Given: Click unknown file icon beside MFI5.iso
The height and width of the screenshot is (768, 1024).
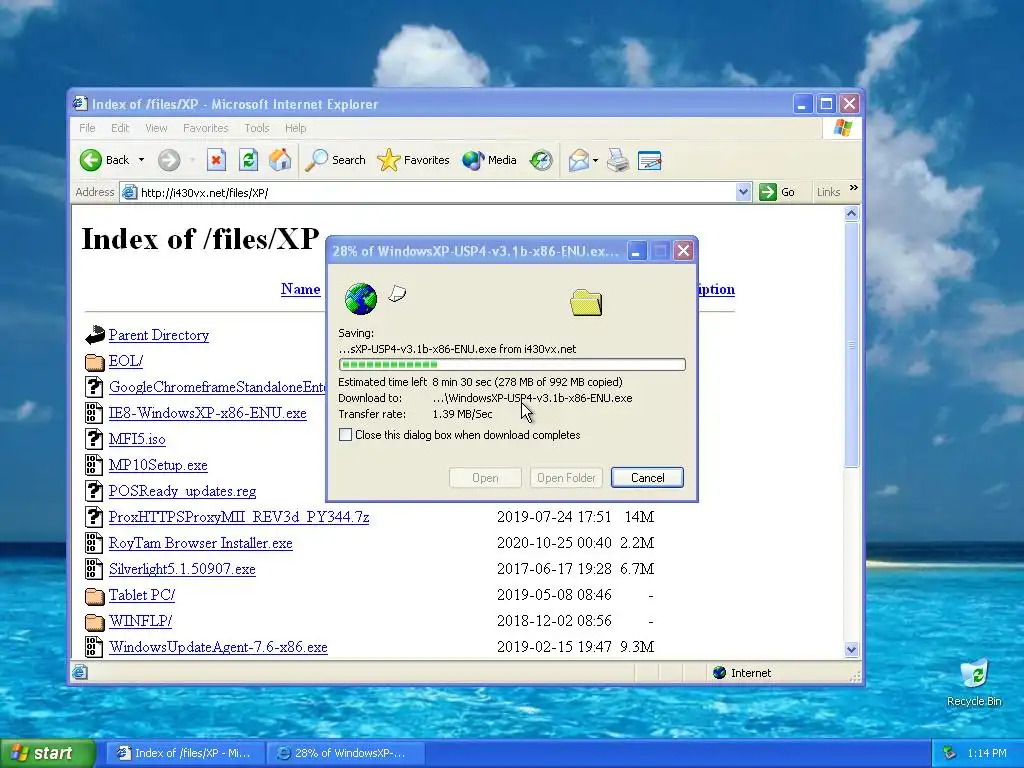Looking at the screenshot, I should pyautogui.click(x=94, y=439).
